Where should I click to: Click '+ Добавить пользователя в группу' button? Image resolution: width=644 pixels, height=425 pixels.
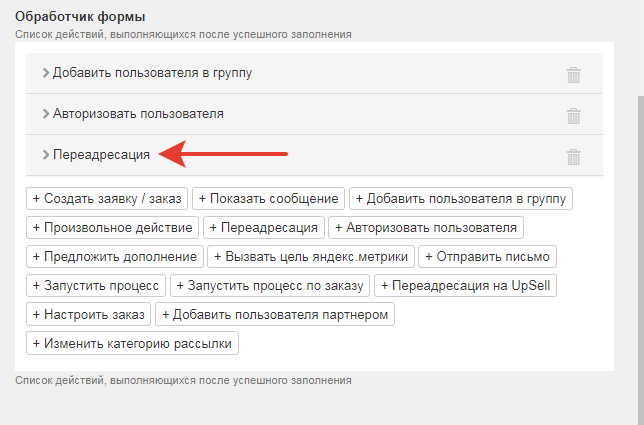pos(461,199)
